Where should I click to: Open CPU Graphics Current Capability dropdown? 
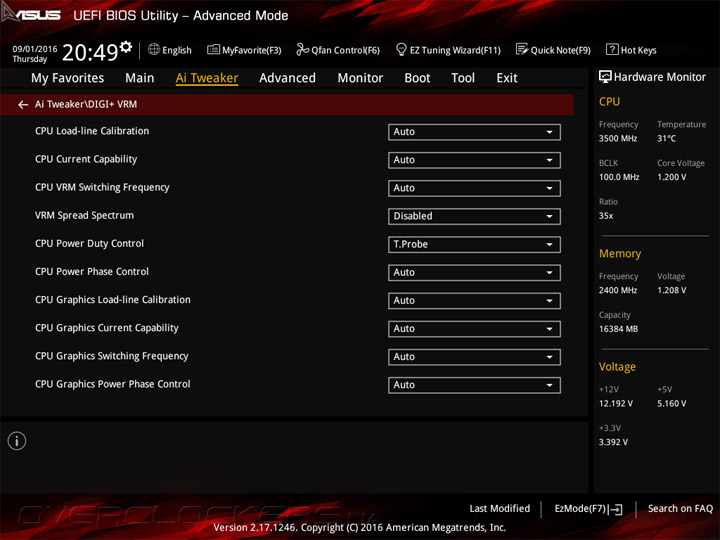[474, 329]
